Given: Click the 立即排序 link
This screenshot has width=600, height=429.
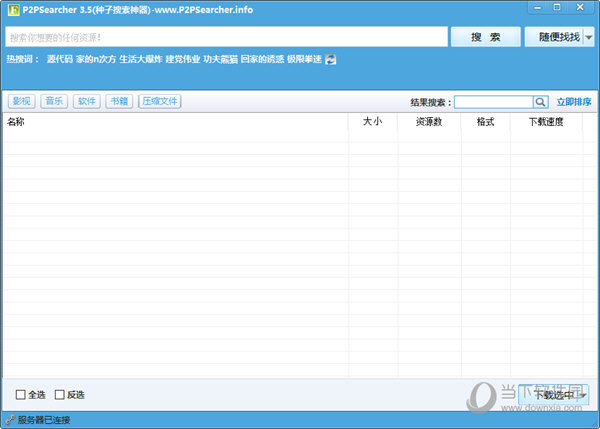Looking at the screenshot, I should pyautogui.click(x=574, y=102).
